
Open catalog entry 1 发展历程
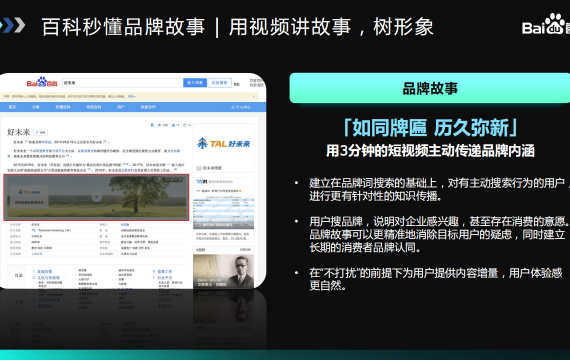(x=42, y=272)
